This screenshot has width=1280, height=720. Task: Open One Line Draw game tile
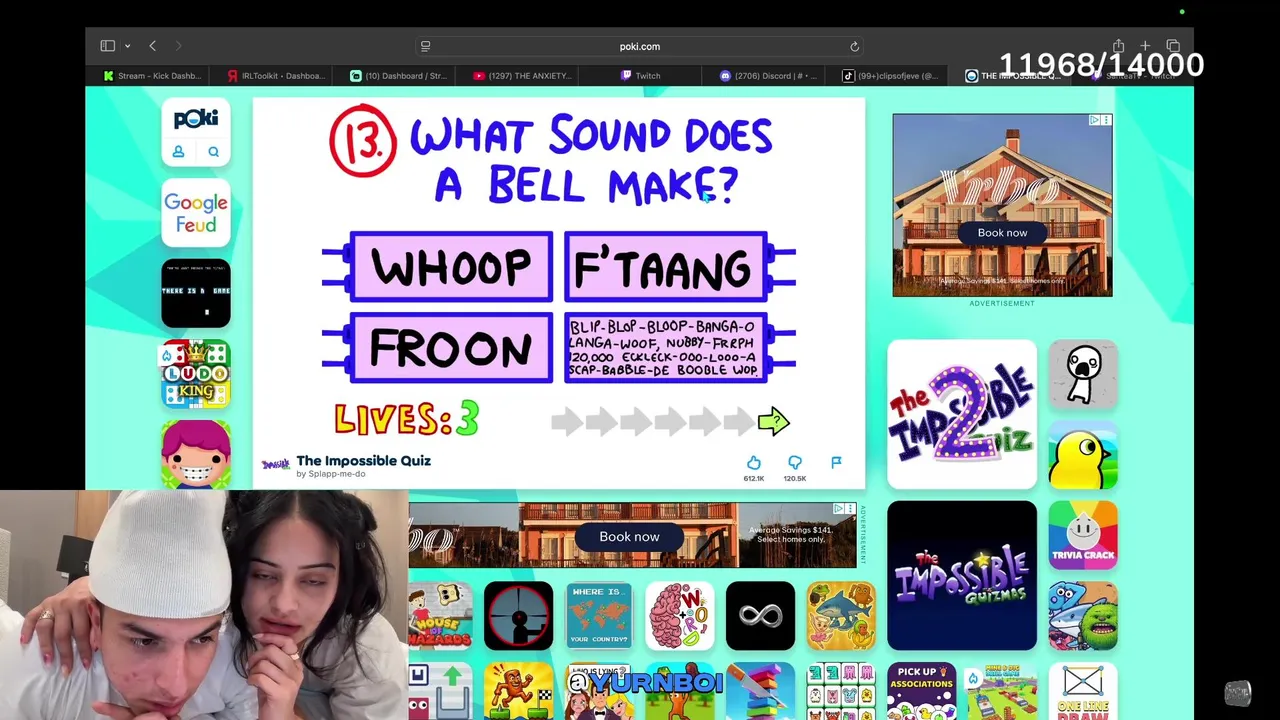1083,691
